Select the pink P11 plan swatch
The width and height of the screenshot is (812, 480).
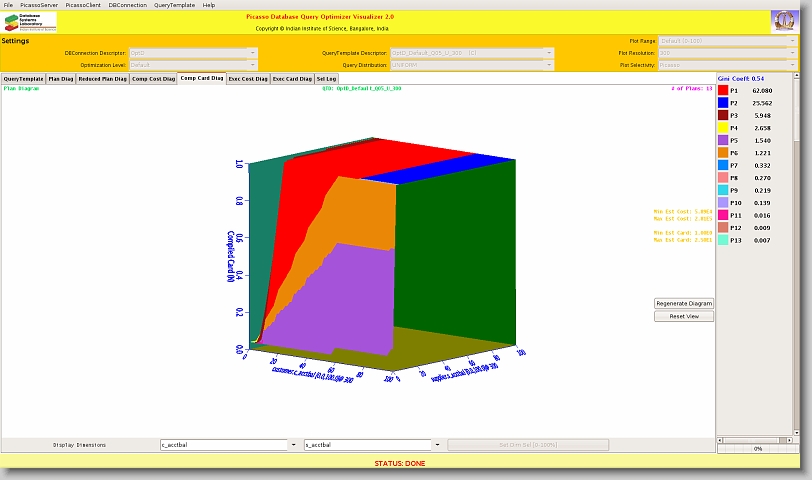pos(723,215)
